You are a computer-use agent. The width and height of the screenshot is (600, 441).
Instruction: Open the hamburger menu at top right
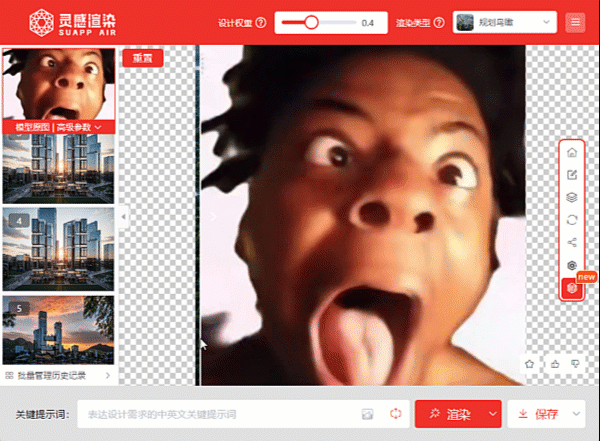pyautogui.click(x=575, y=22)
